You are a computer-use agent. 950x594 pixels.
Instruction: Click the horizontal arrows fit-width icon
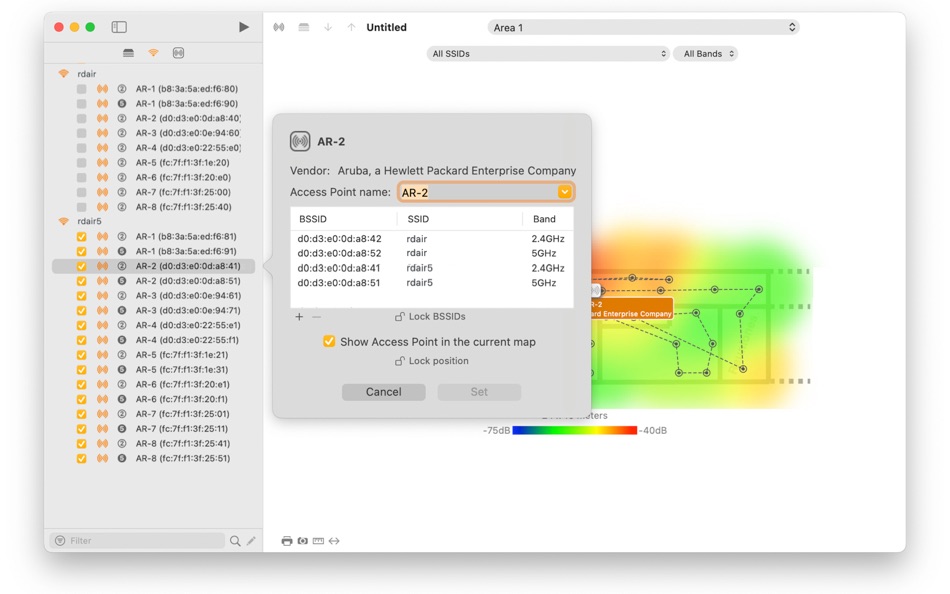(x=334, y=541)
